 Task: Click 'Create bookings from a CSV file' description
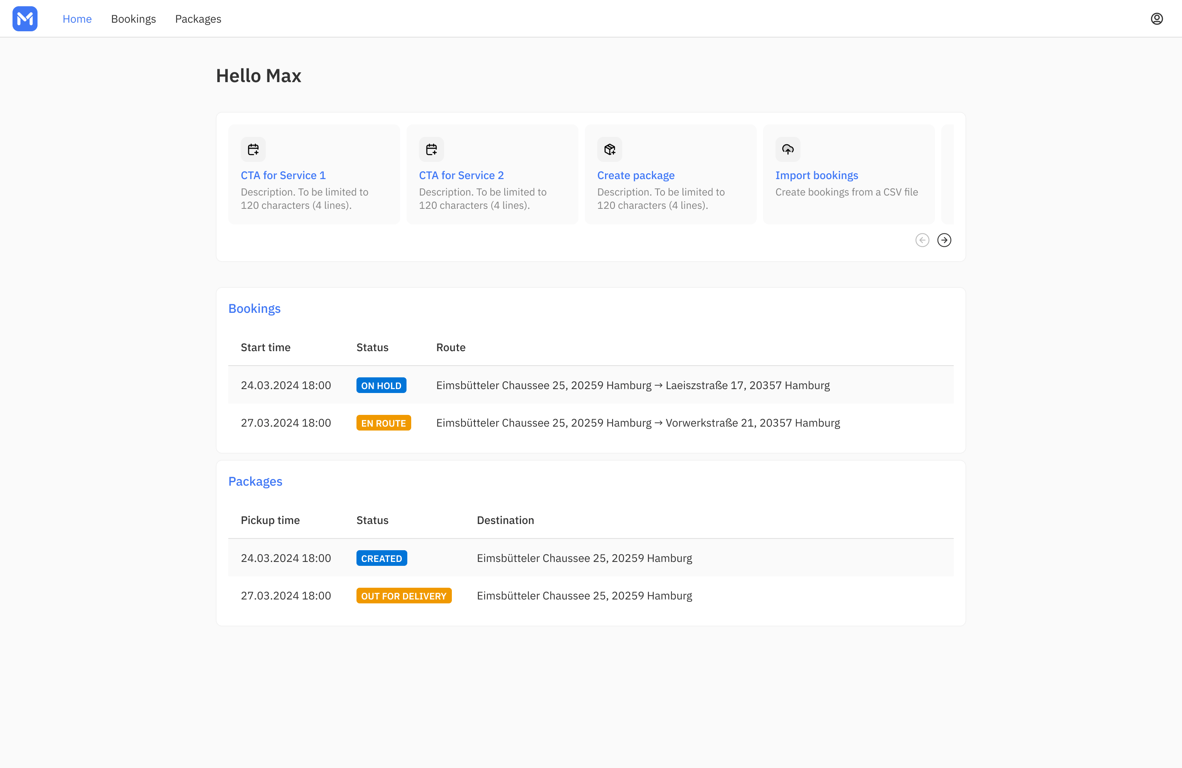[x=847, y=192]
